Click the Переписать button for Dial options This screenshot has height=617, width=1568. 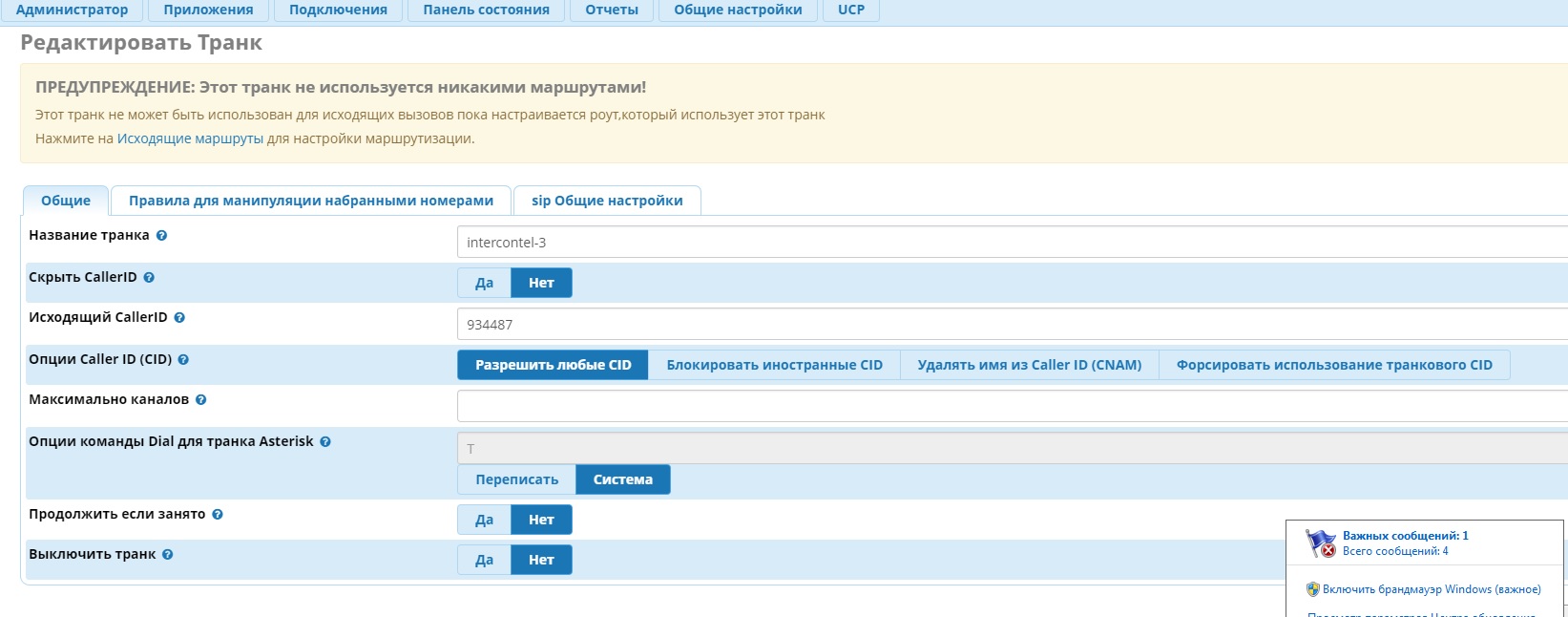[516, 479]
